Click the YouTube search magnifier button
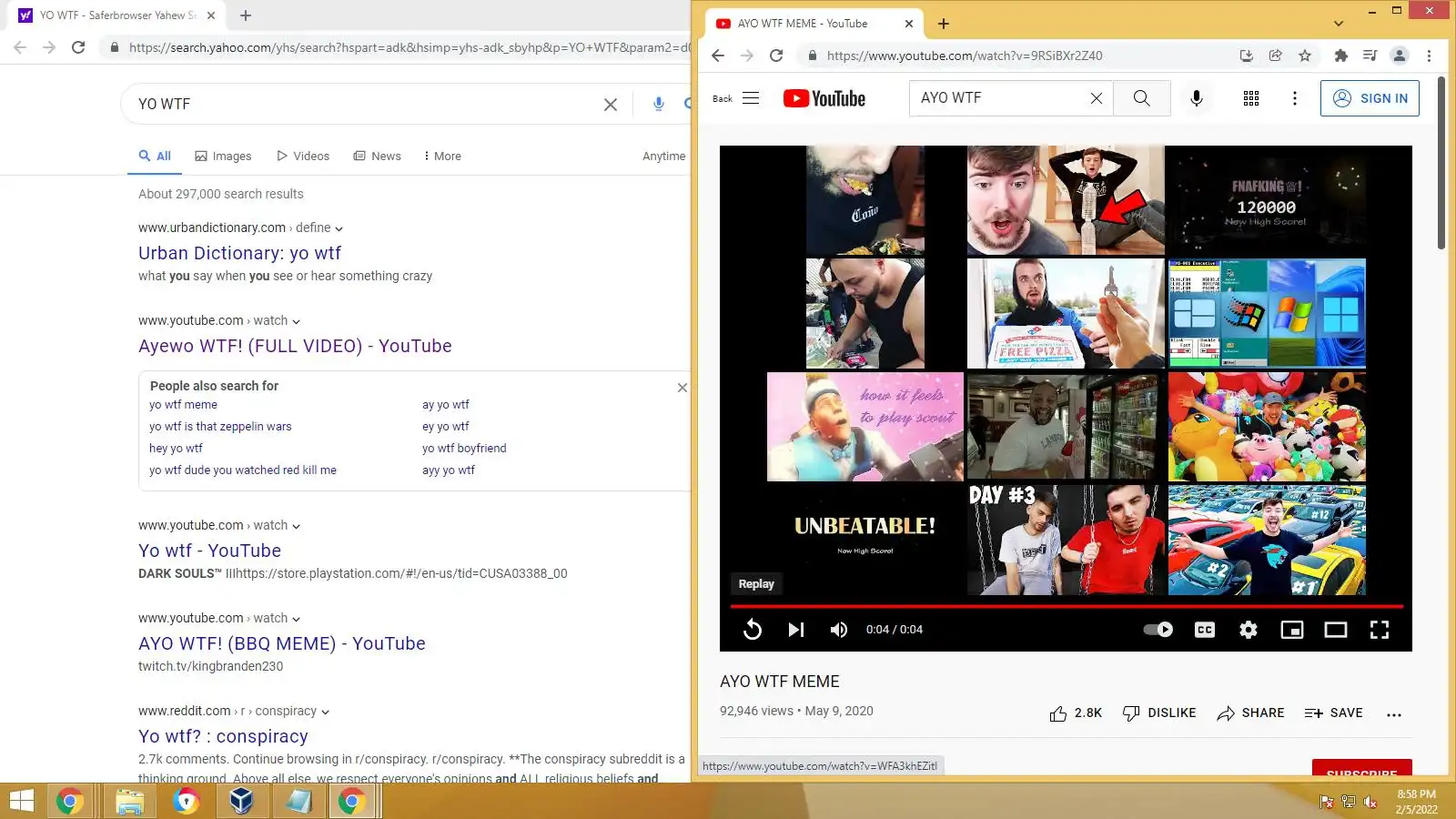This screenshot has height=819, width=1456. coord(1142,98)
